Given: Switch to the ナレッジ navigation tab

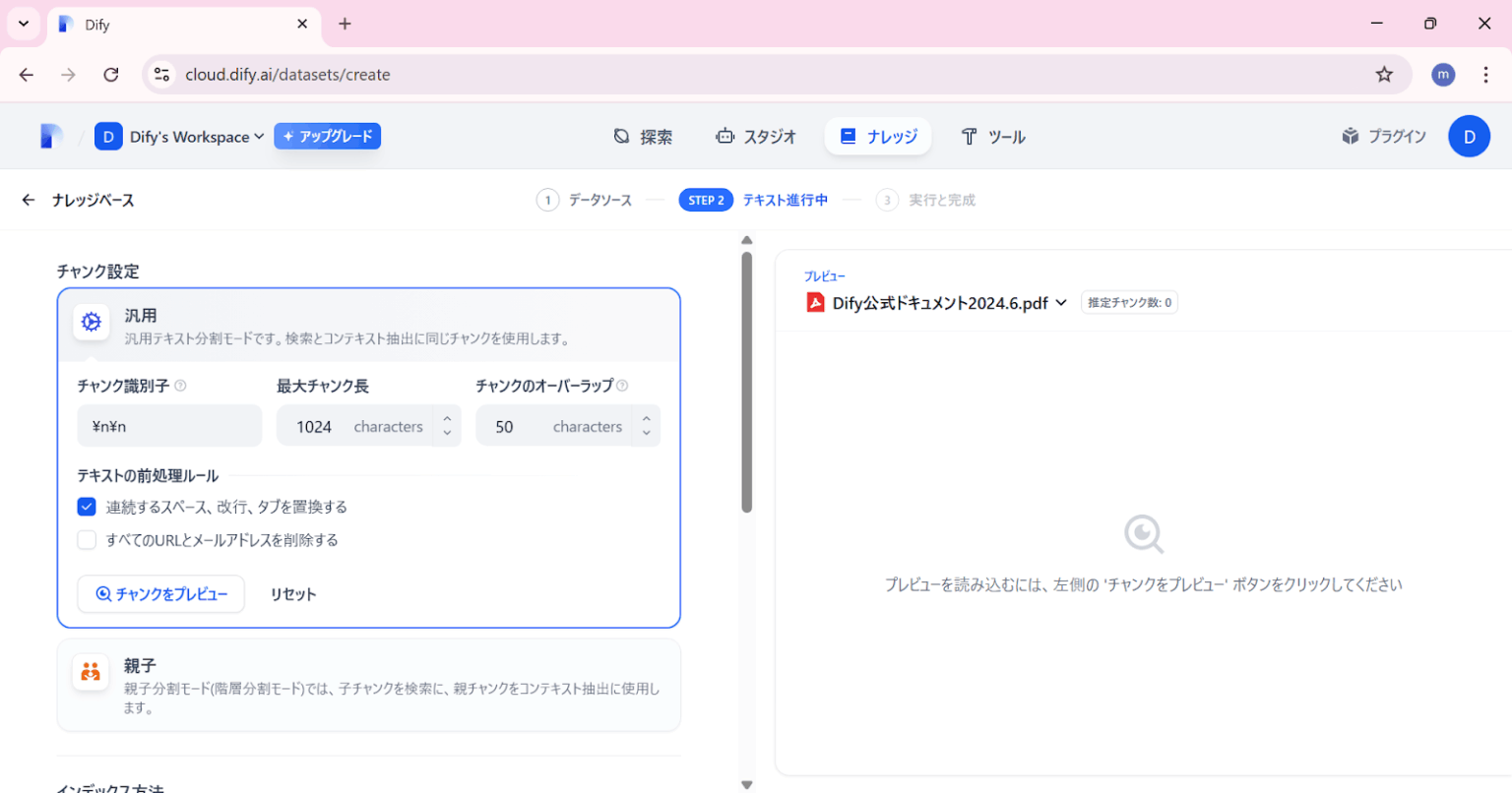Looking at the screenshot, I should (x=877, y=137).
